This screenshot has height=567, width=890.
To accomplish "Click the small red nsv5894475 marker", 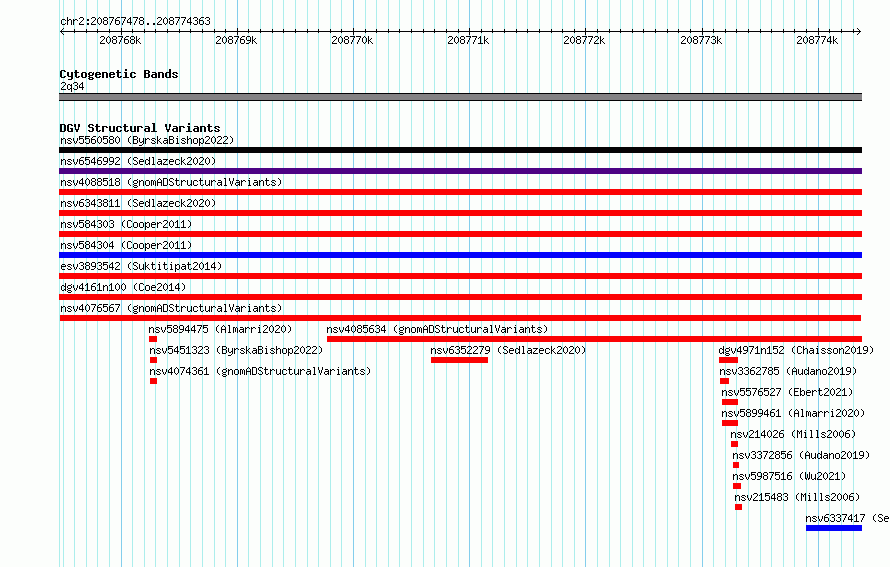I will pos(153,339).
